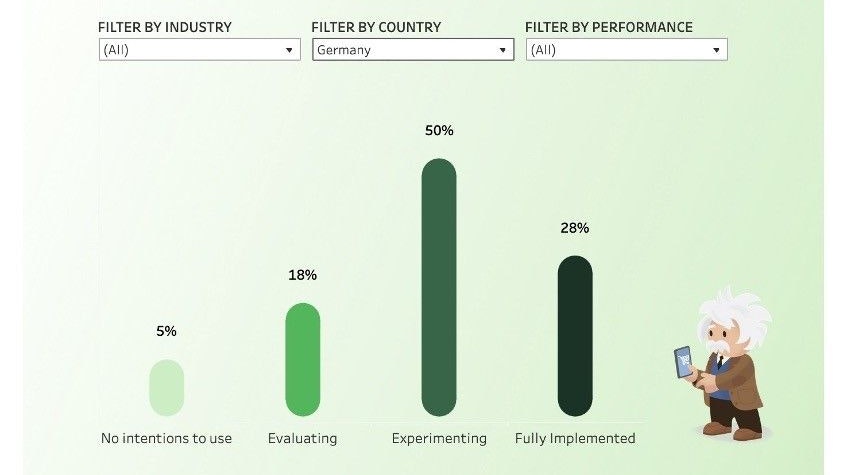The width and height of the screenshot is (844, 475).
Task: Click the 18% value label
Action: pos(302,275)
